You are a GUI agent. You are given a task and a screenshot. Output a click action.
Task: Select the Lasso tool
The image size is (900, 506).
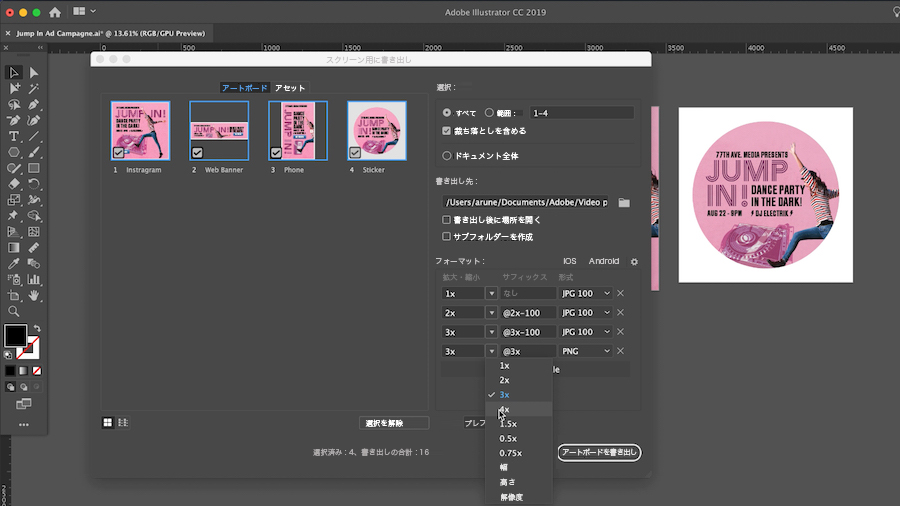tap(14, 104)
